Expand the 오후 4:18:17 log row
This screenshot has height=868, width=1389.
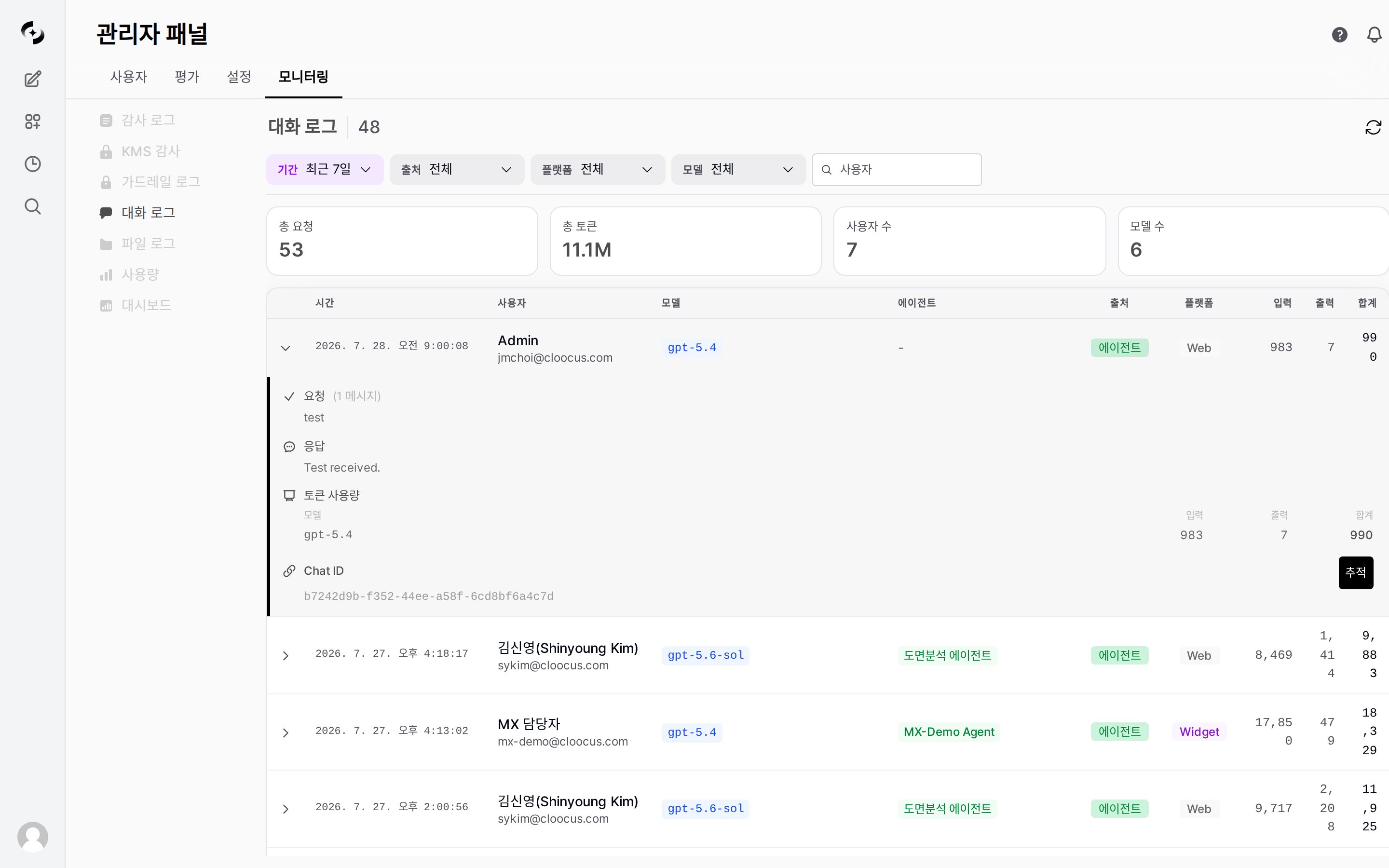[285, 656]
